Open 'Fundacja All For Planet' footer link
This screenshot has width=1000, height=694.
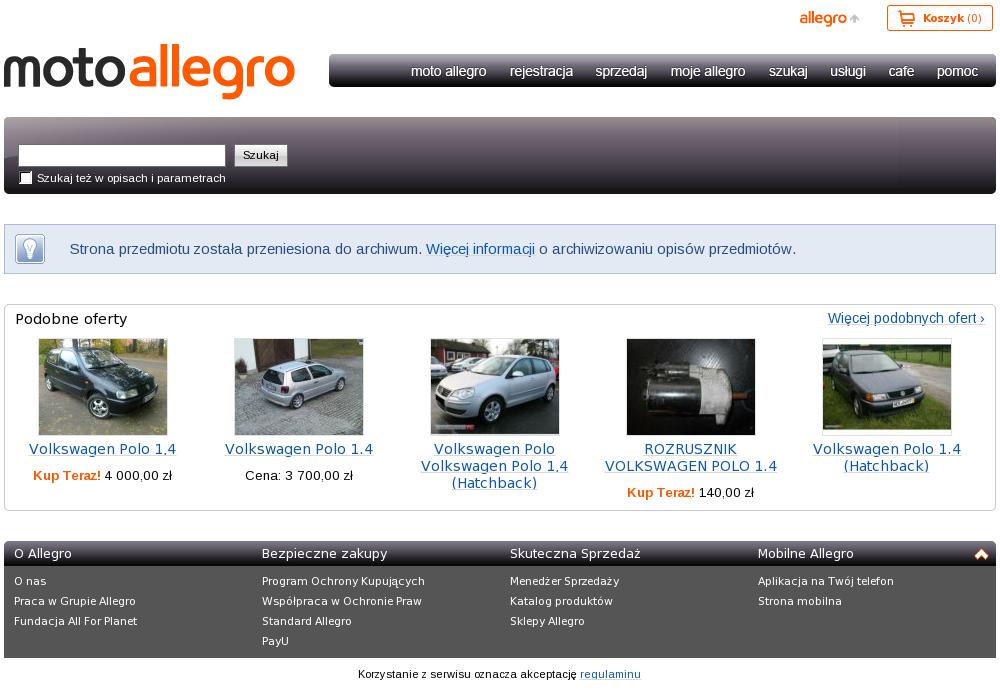[x=75, y=621]
